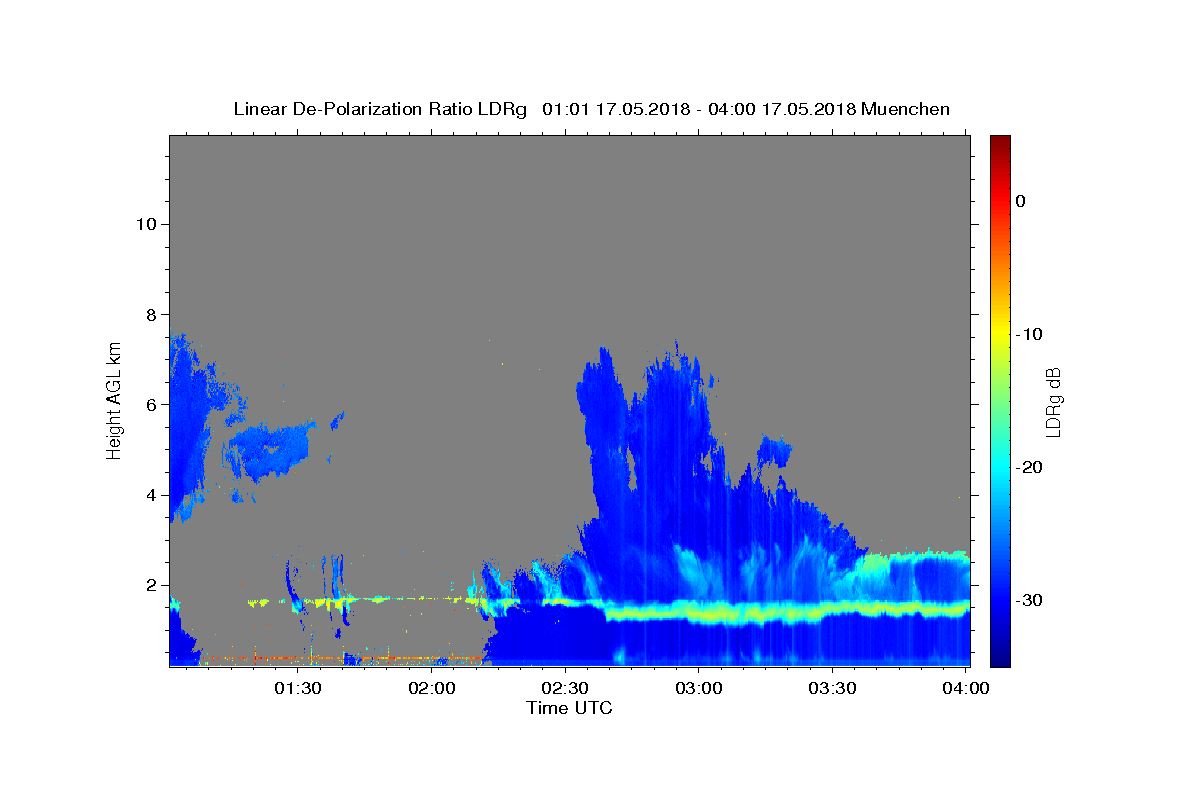
Task: Click the 02:30 time tick label
Action: [x=565, y=689]
